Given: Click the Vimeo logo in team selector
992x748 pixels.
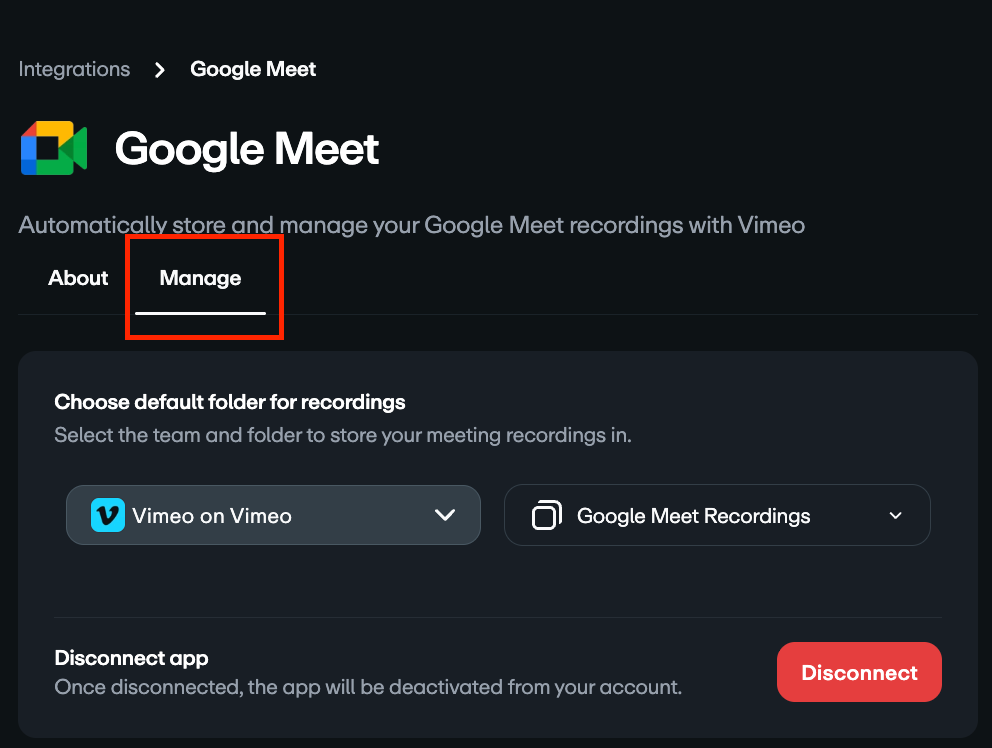Looking at the screenshot, I should tap(108, 515).
